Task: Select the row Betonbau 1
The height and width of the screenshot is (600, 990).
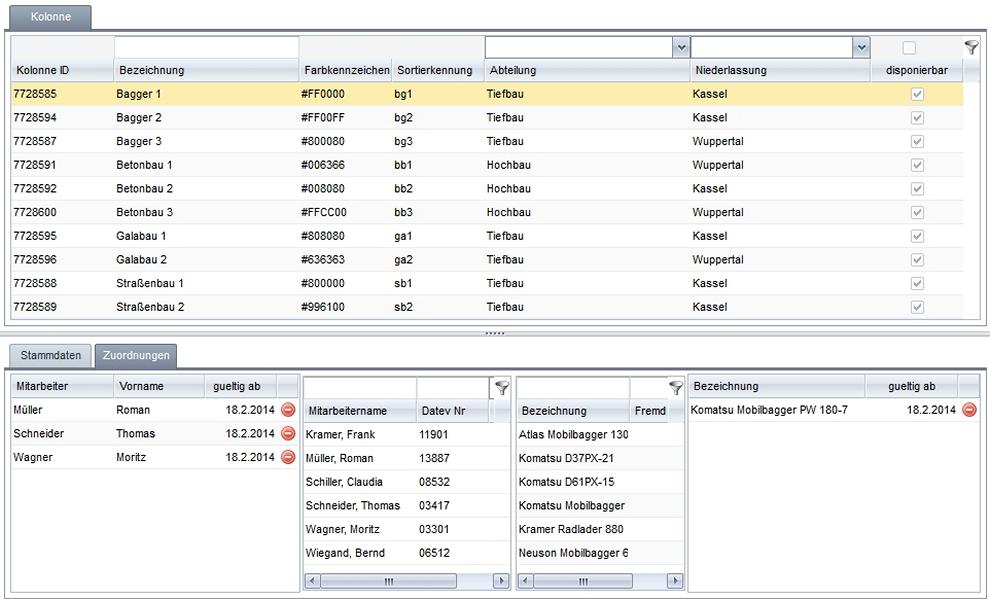Action: pos(487,165)
